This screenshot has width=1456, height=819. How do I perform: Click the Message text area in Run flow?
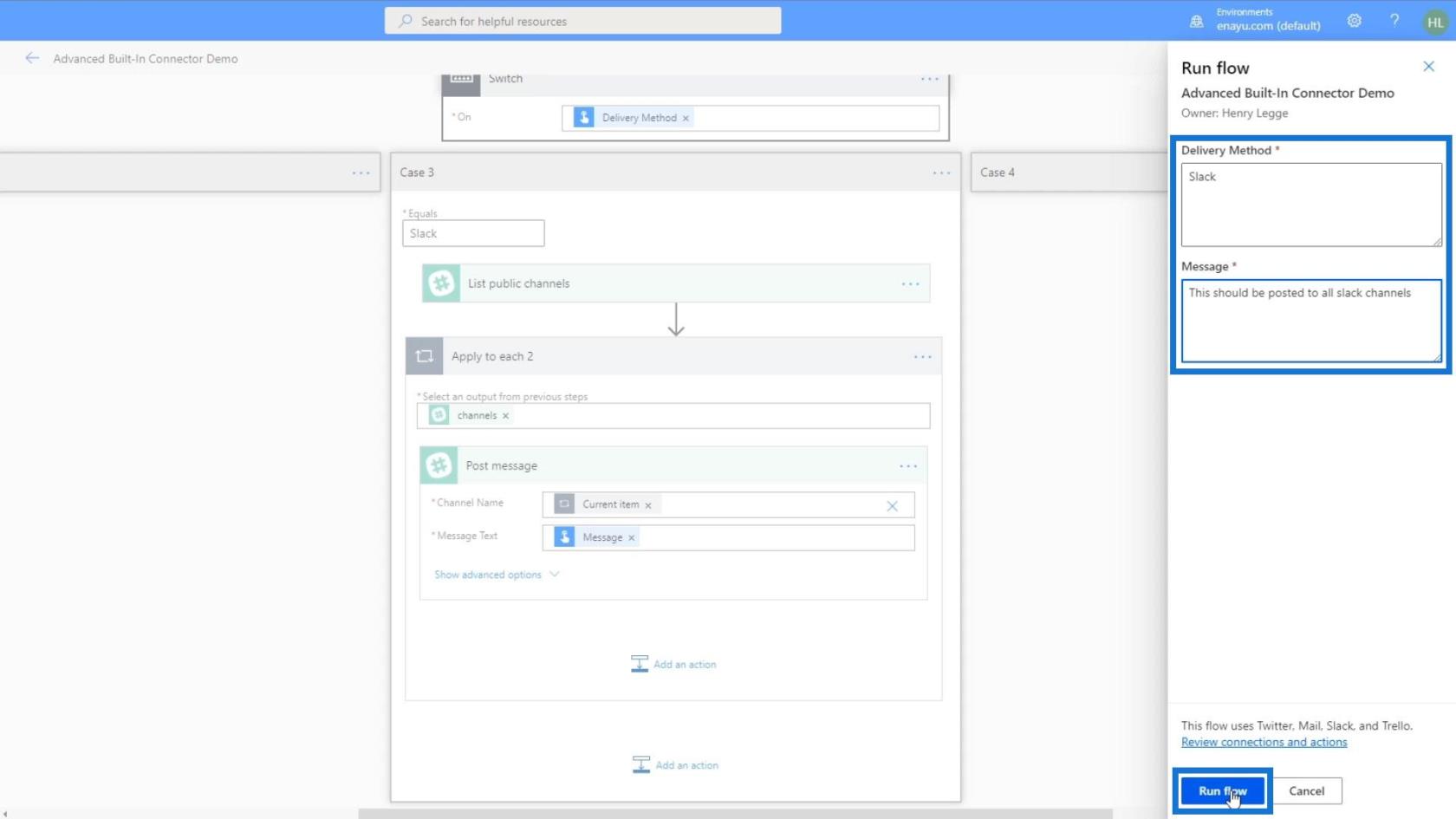click(1311, 321)
